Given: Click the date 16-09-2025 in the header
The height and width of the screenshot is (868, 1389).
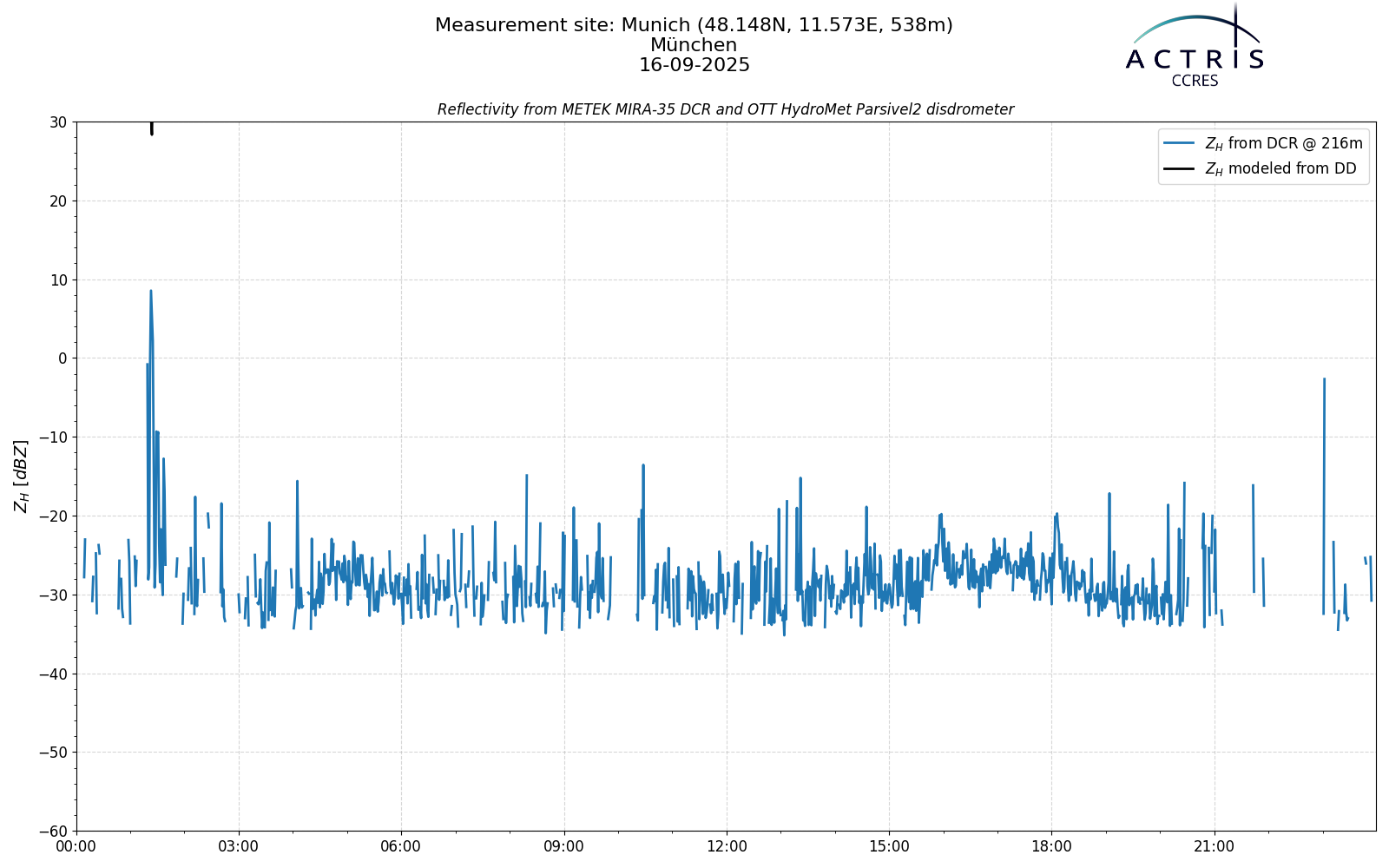Looking at the screenshot, I should (694, 65).
